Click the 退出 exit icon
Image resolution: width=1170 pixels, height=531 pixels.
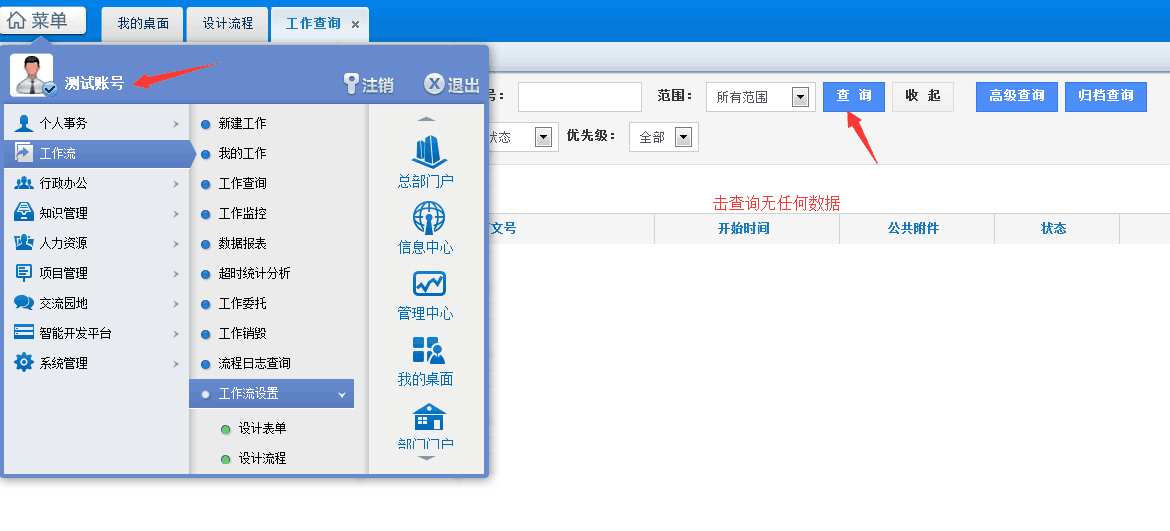pos(434,84)
